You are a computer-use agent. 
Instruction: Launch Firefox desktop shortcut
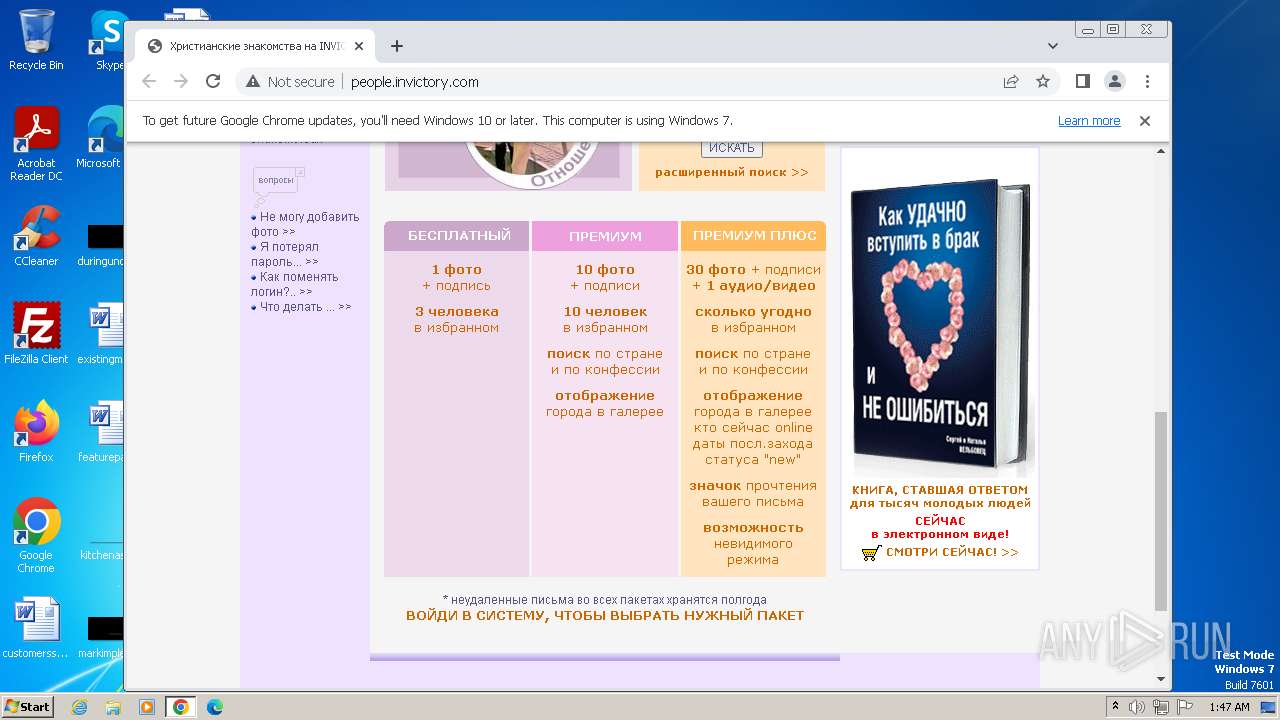pos(36,431)
